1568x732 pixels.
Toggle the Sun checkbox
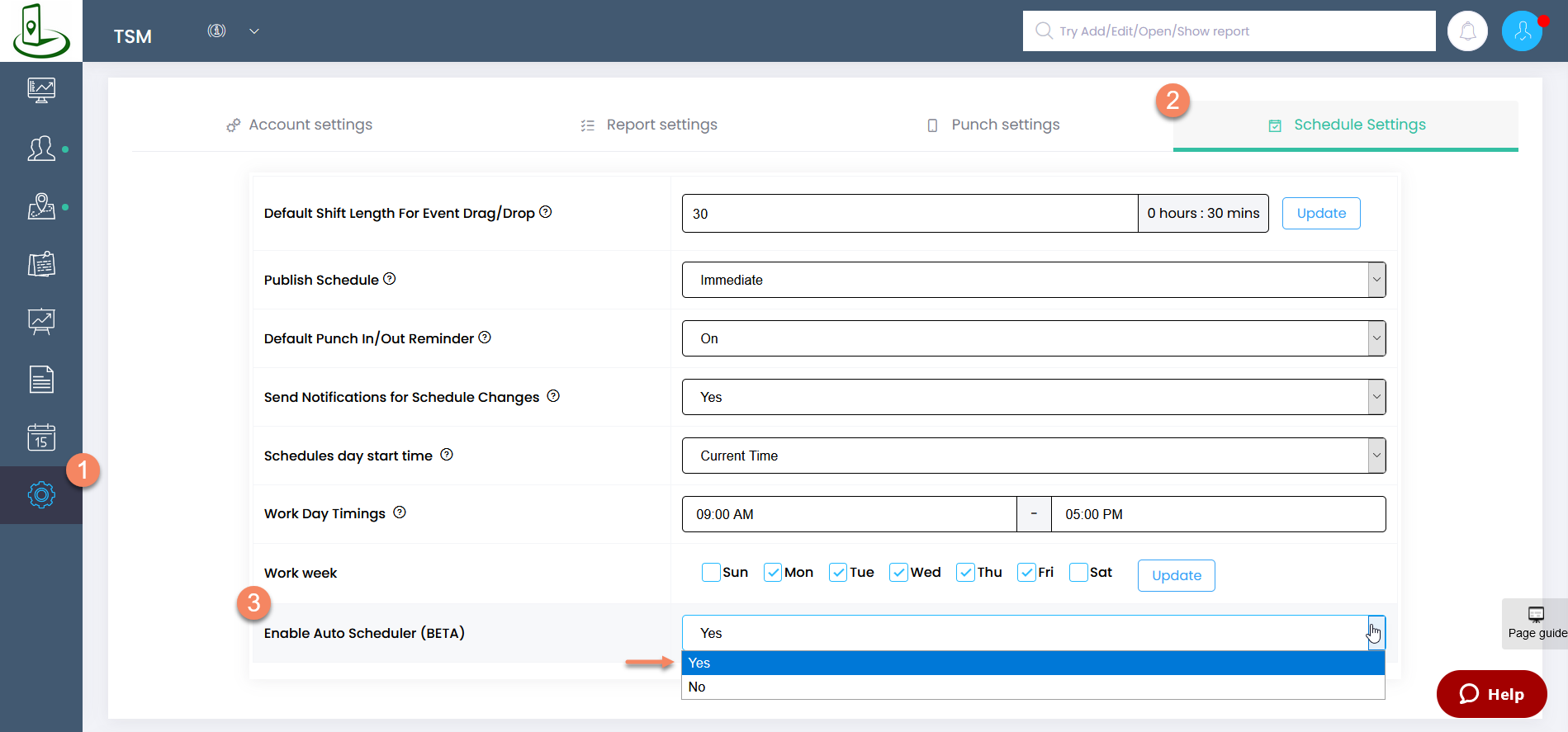point(711,572)
